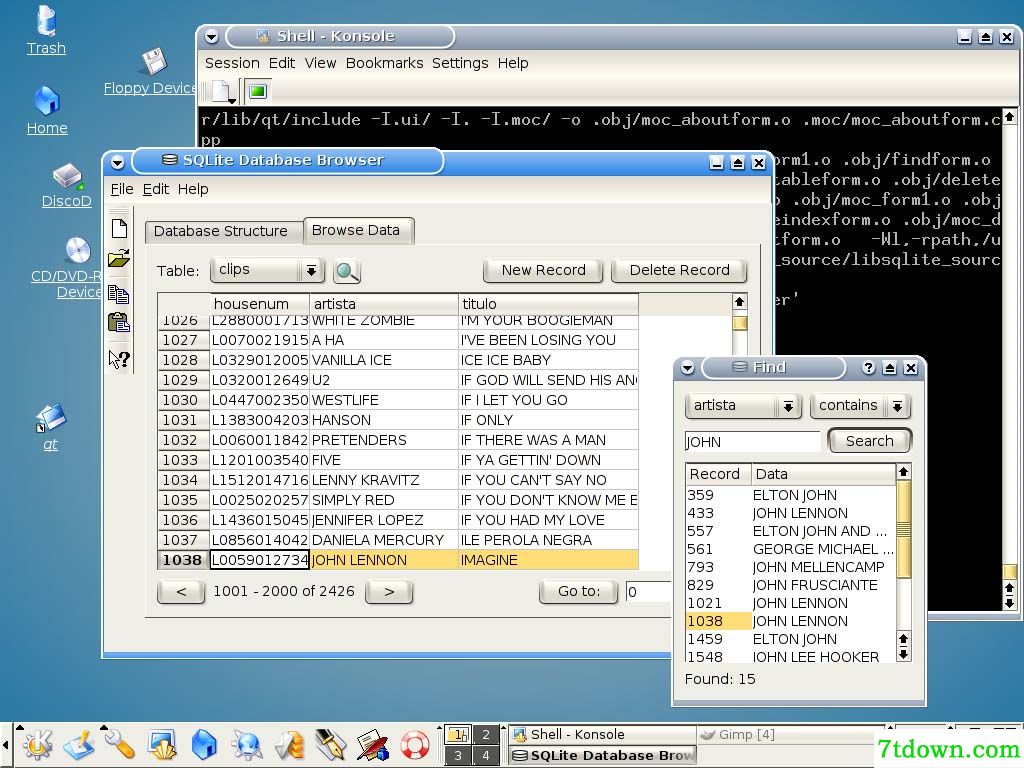Click the data table vertical scrollbar thumb
The image size is (1024, 768).
[x=739, y=323]
